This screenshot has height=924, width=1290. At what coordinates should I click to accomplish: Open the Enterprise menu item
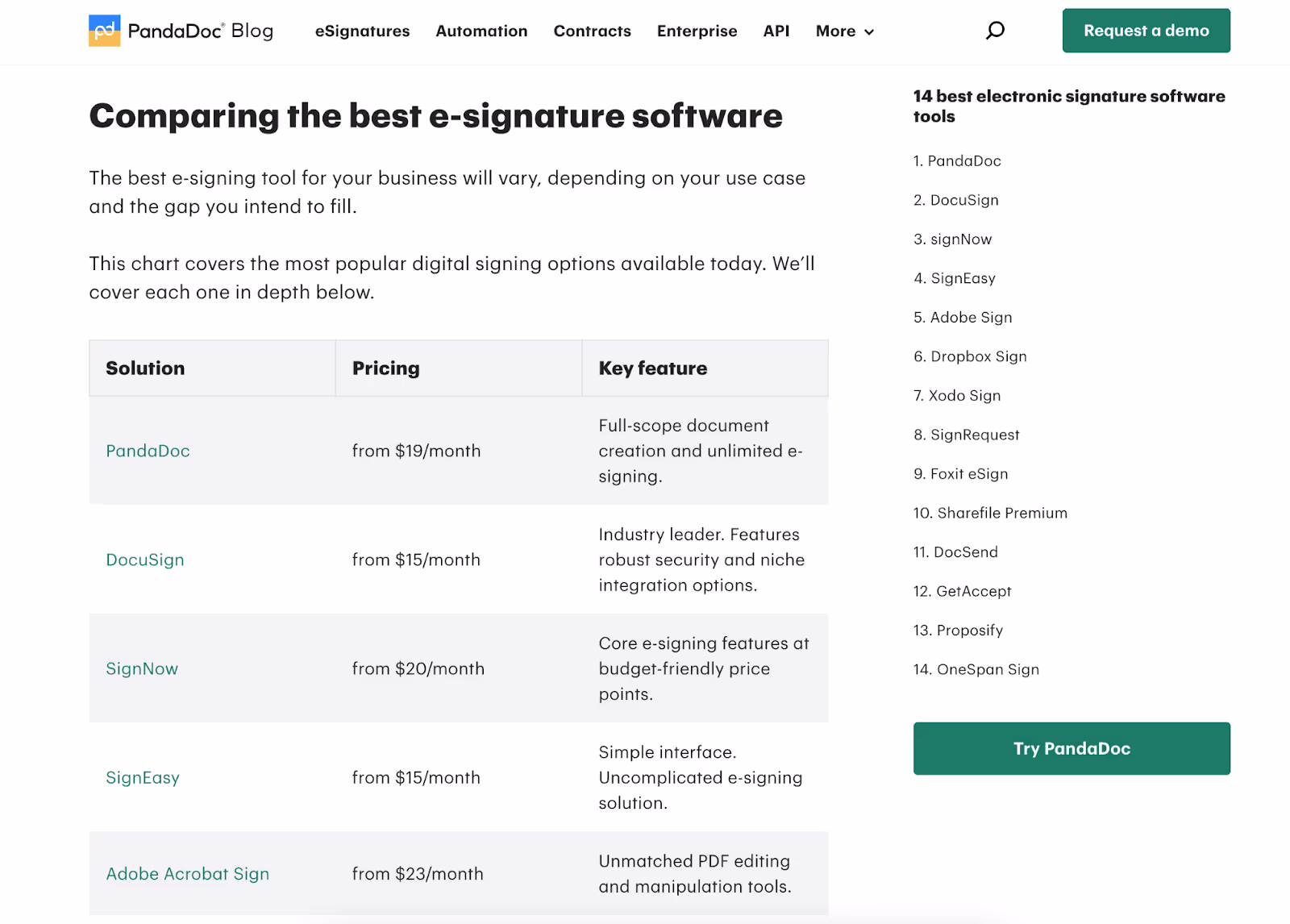(x=697, y=31)
